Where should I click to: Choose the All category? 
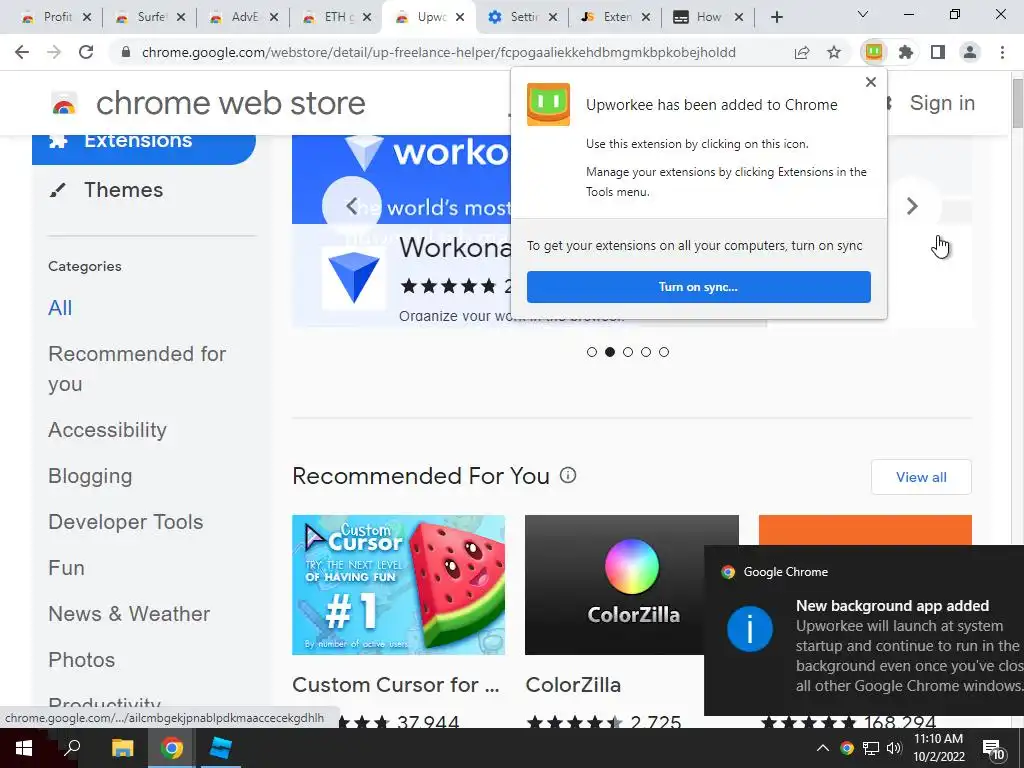60,308
